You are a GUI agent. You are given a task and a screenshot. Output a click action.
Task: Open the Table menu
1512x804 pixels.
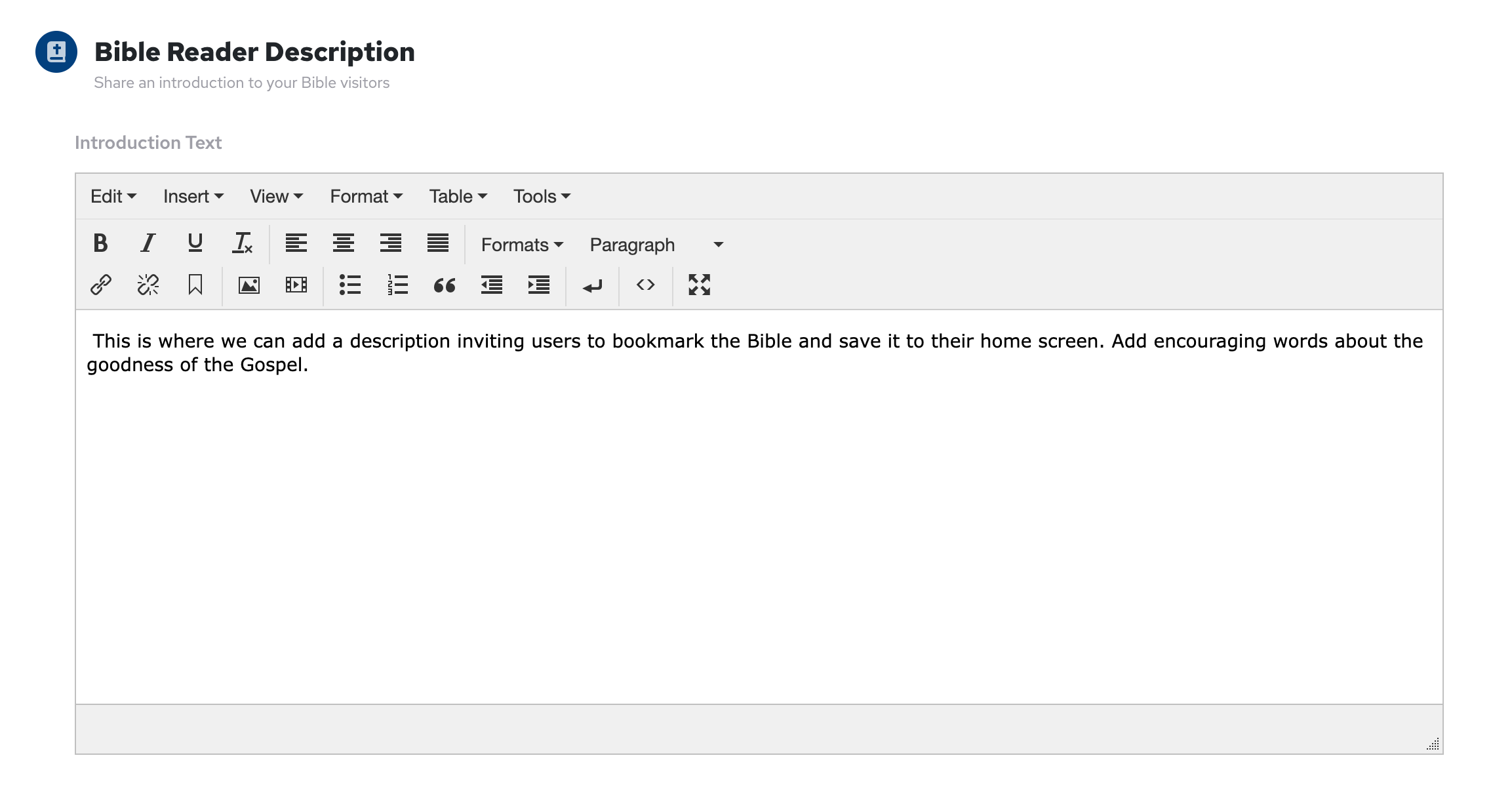(x=458, y=197)
